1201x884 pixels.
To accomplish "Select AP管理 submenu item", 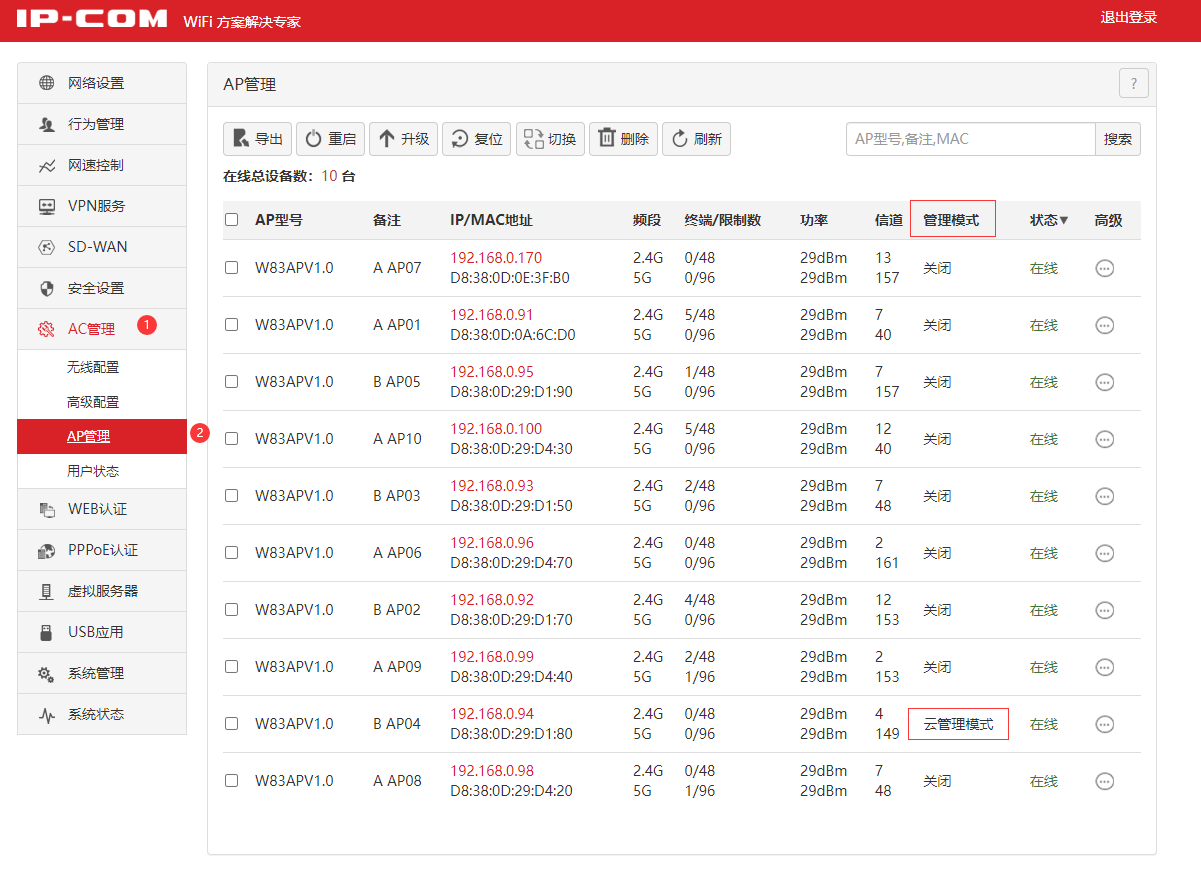I will coord(102,436).
